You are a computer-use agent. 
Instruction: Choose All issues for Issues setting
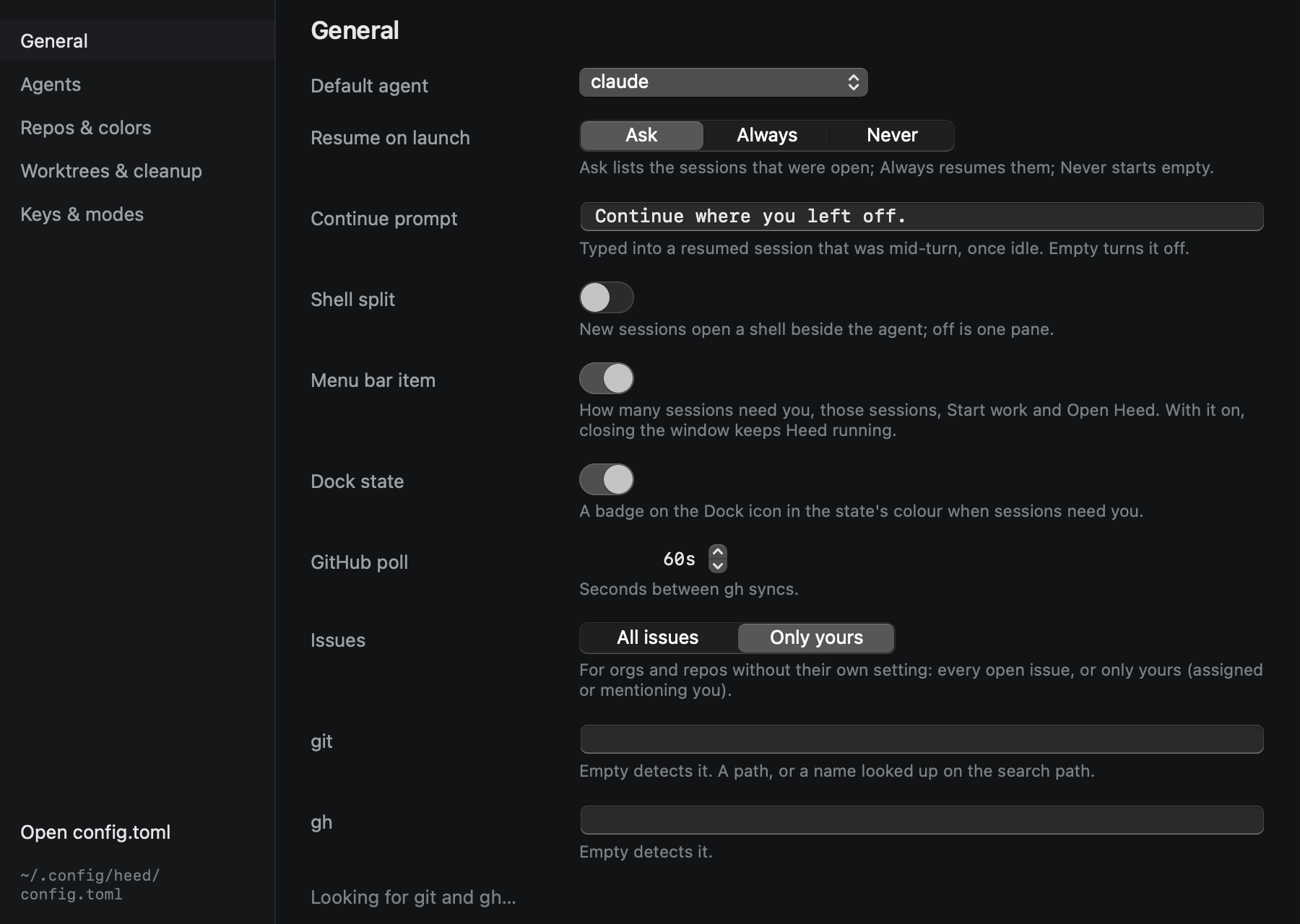tap(658, 637)
